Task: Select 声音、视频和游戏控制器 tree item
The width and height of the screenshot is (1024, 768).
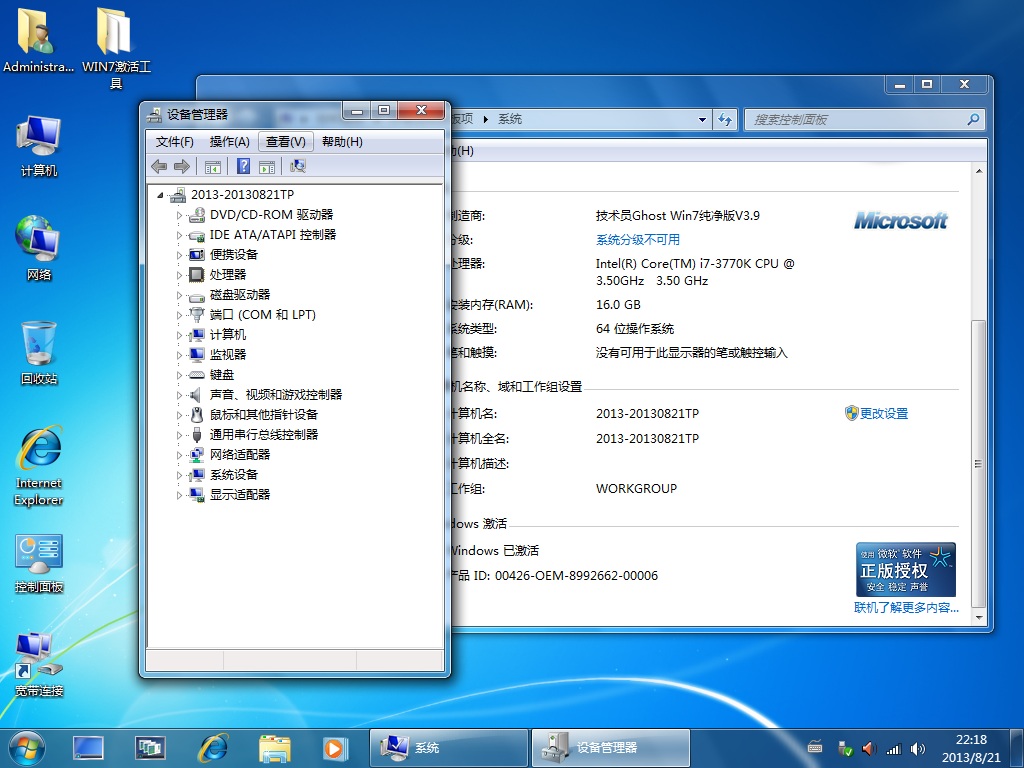Action: pyautogui.click(x=276, y=395)
